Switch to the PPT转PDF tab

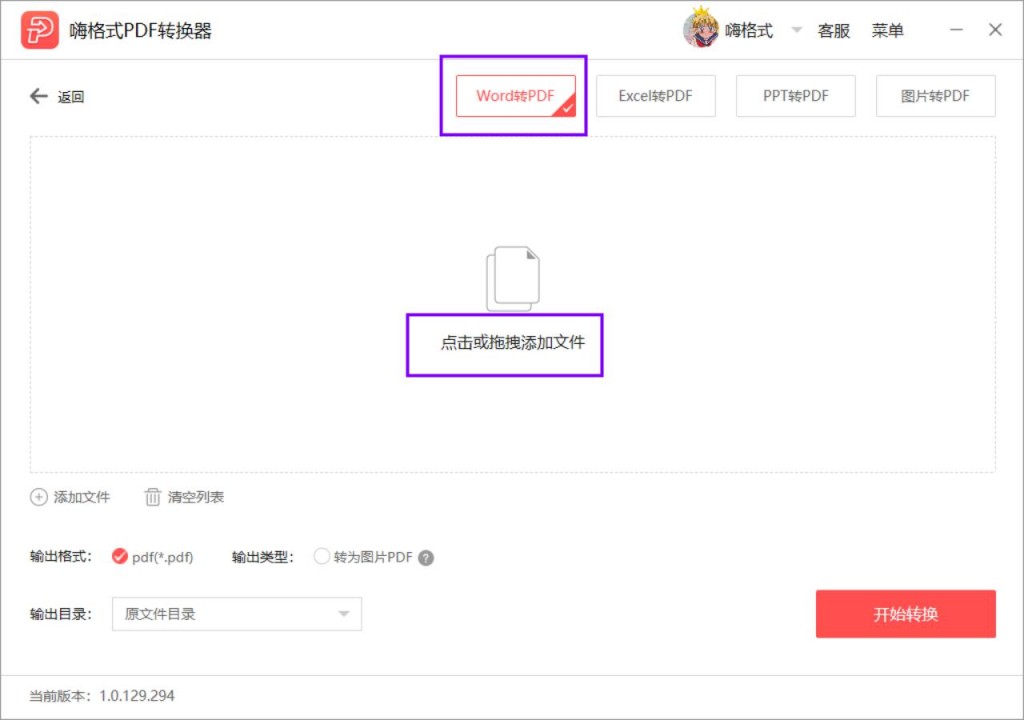point(795,96)
